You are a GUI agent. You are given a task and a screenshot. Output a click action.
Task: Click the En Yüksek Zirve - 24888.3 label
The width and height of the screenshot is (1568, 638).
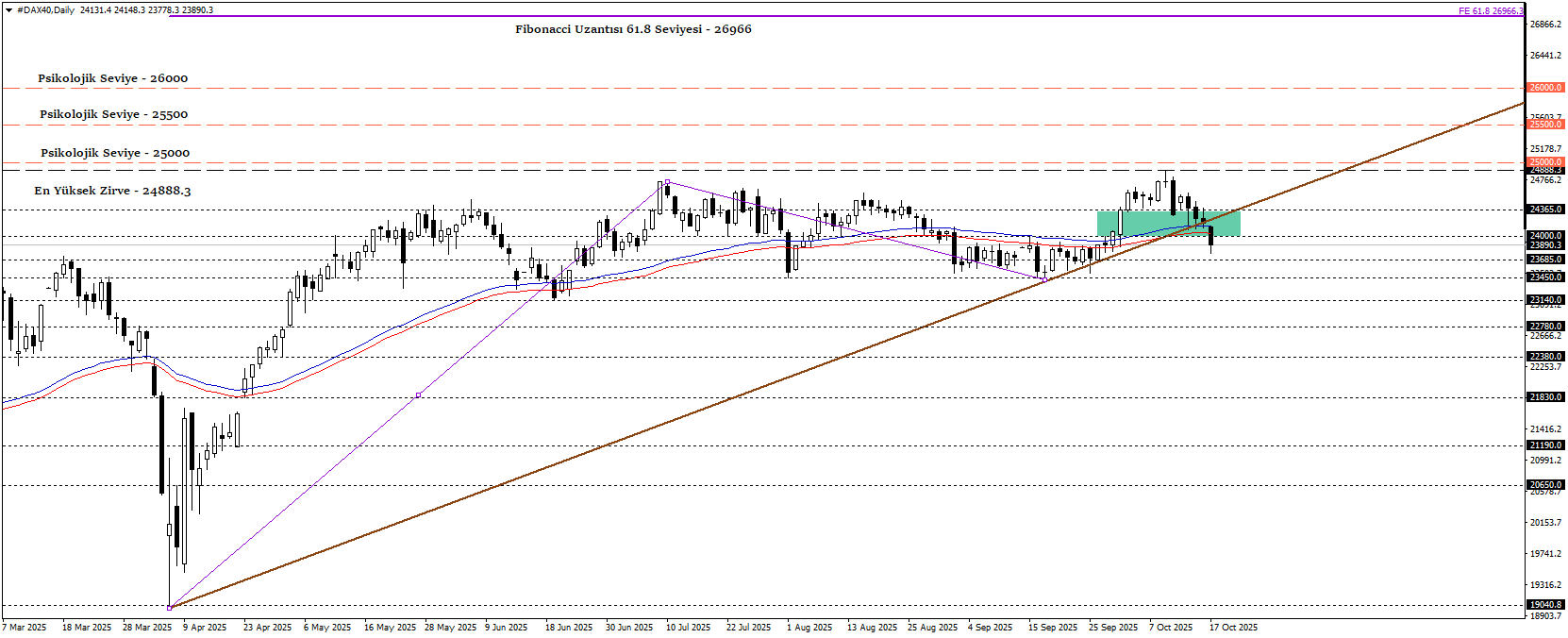pos(112,191)
